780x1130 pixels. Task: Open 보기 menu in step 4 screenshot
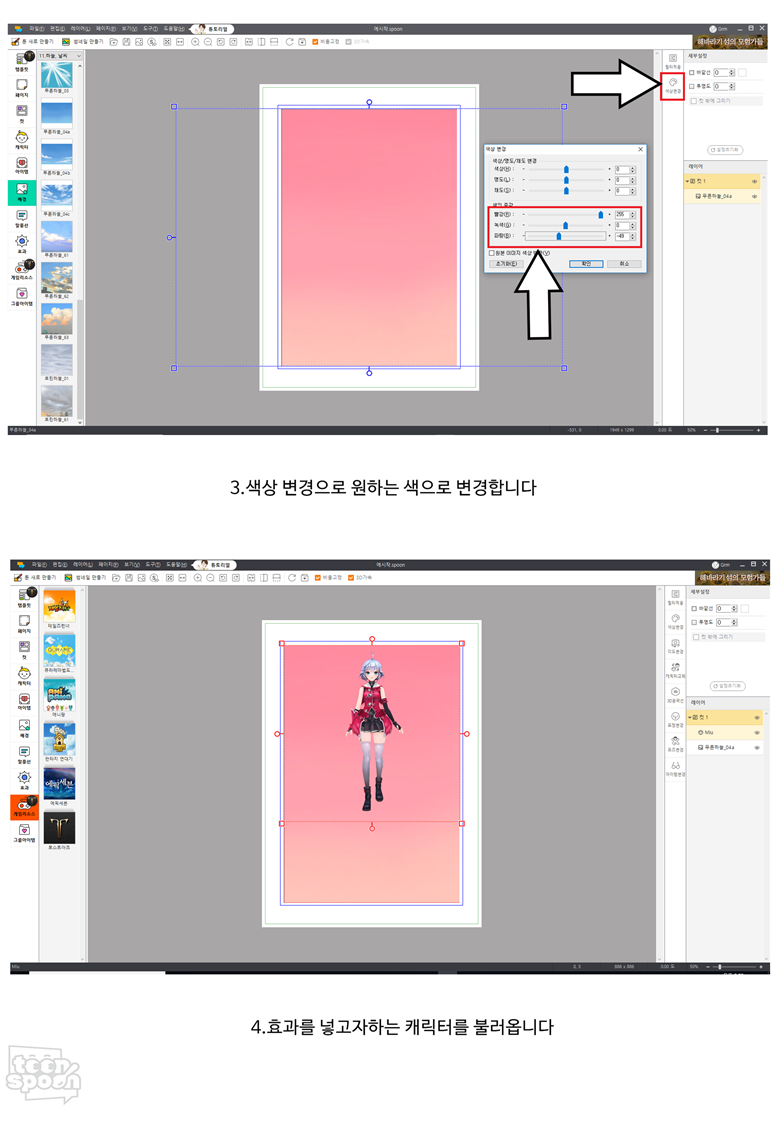coord(131,565)
